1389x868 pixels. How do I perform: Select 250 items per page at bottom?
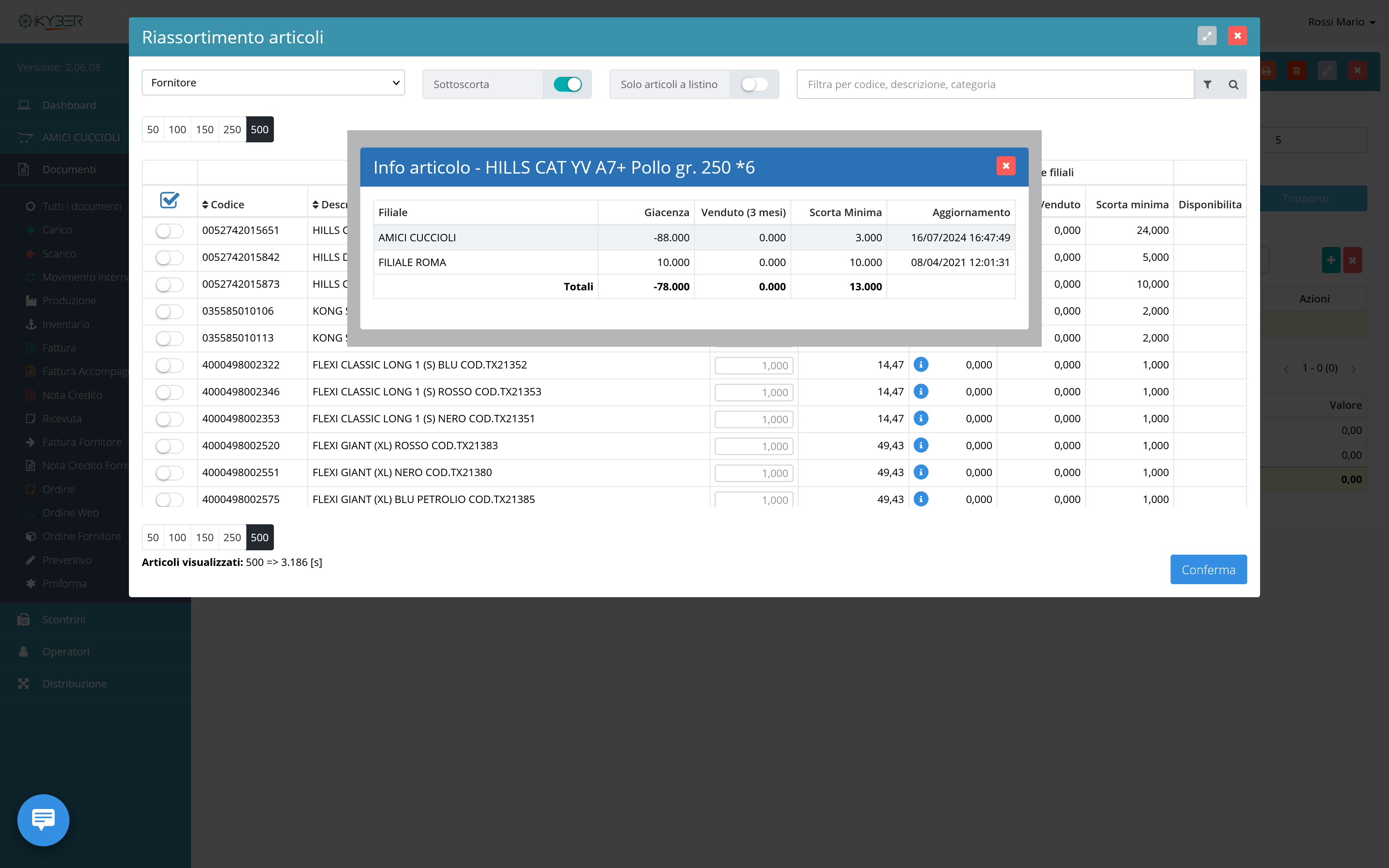pos(232,537)
